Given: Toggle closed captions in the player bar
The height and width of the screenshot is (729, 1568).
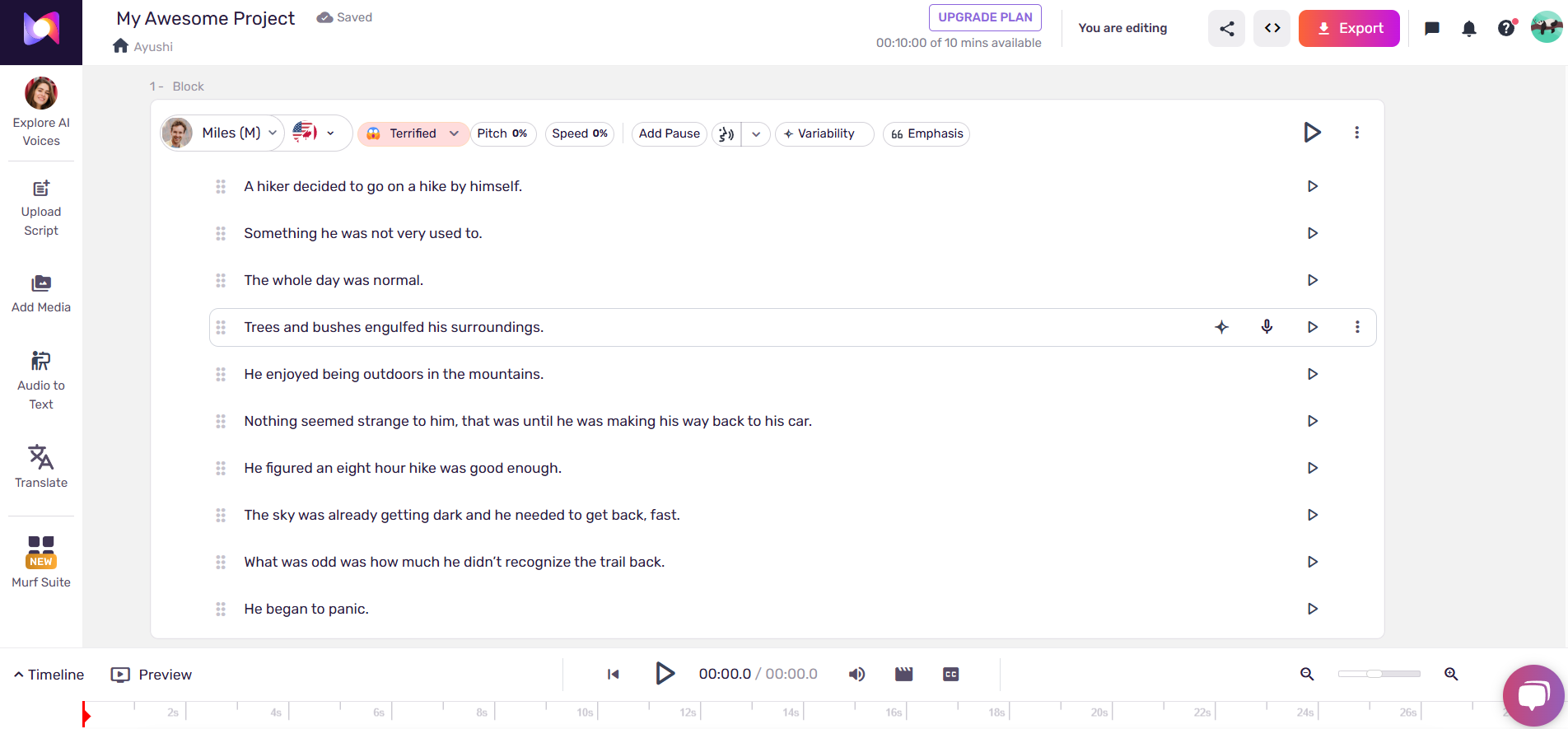Looking at the screenshot, I should [951, 674].
